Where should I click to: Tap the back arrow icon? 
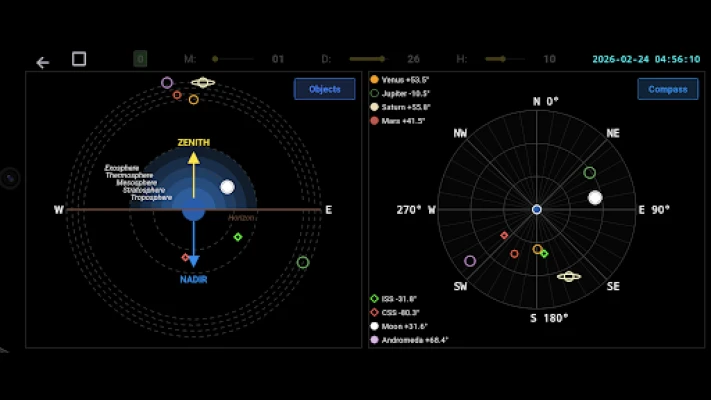(x=43, y=62)
